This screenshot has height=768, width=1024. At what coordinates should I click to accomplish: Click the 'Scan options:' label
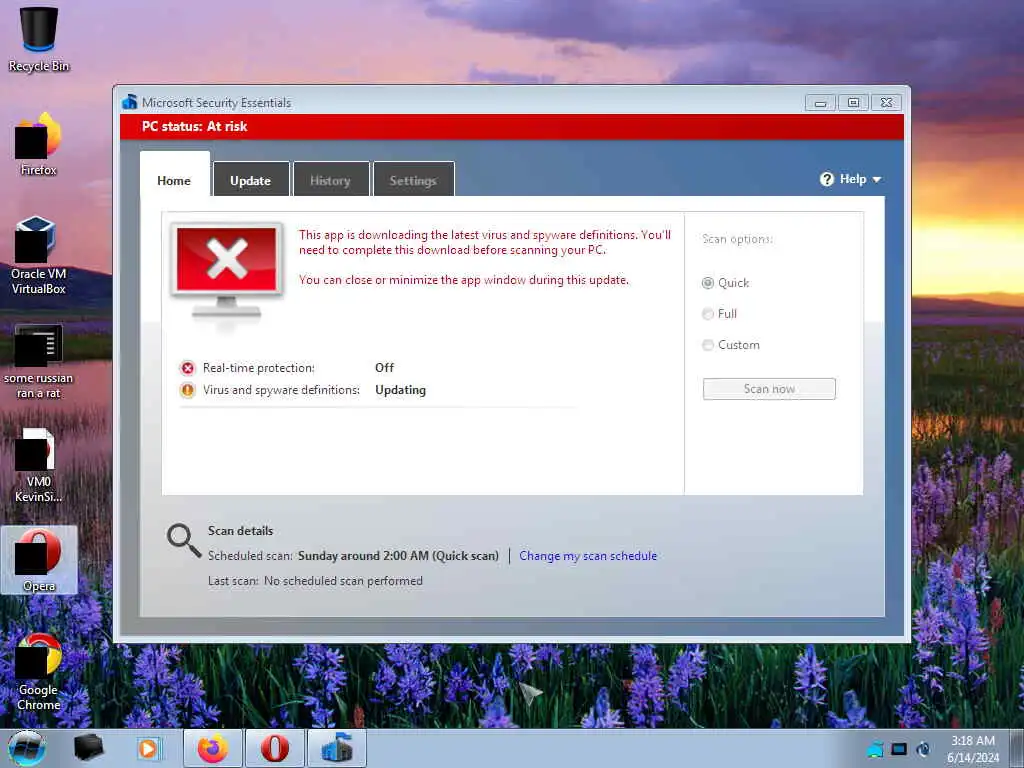pyautogui.click(x=737, y=239)
